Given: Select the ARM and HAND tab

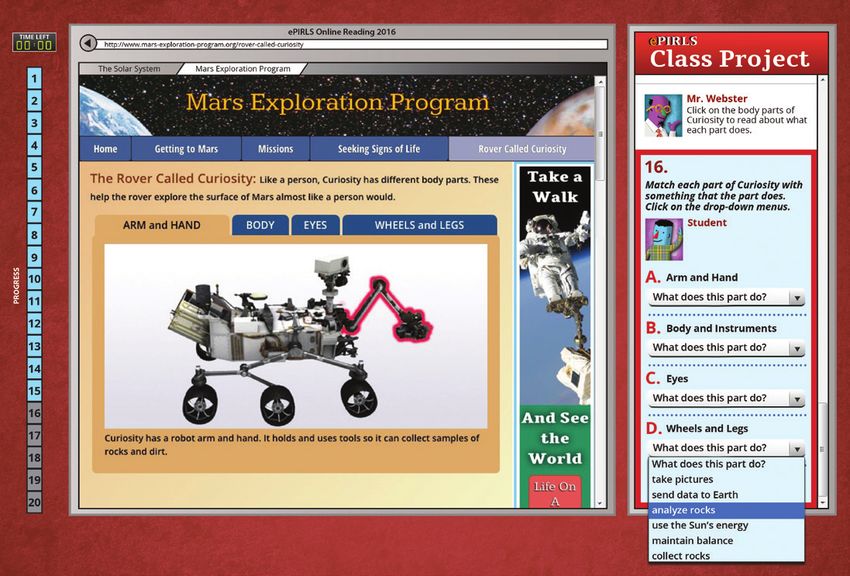Looking at the screenshot, I should click(162, 225).
